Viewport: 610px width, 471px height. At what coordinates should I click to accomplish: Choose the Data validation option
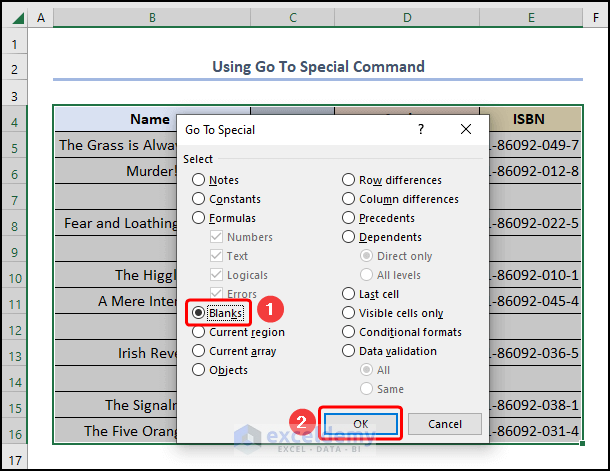(349, 351)
